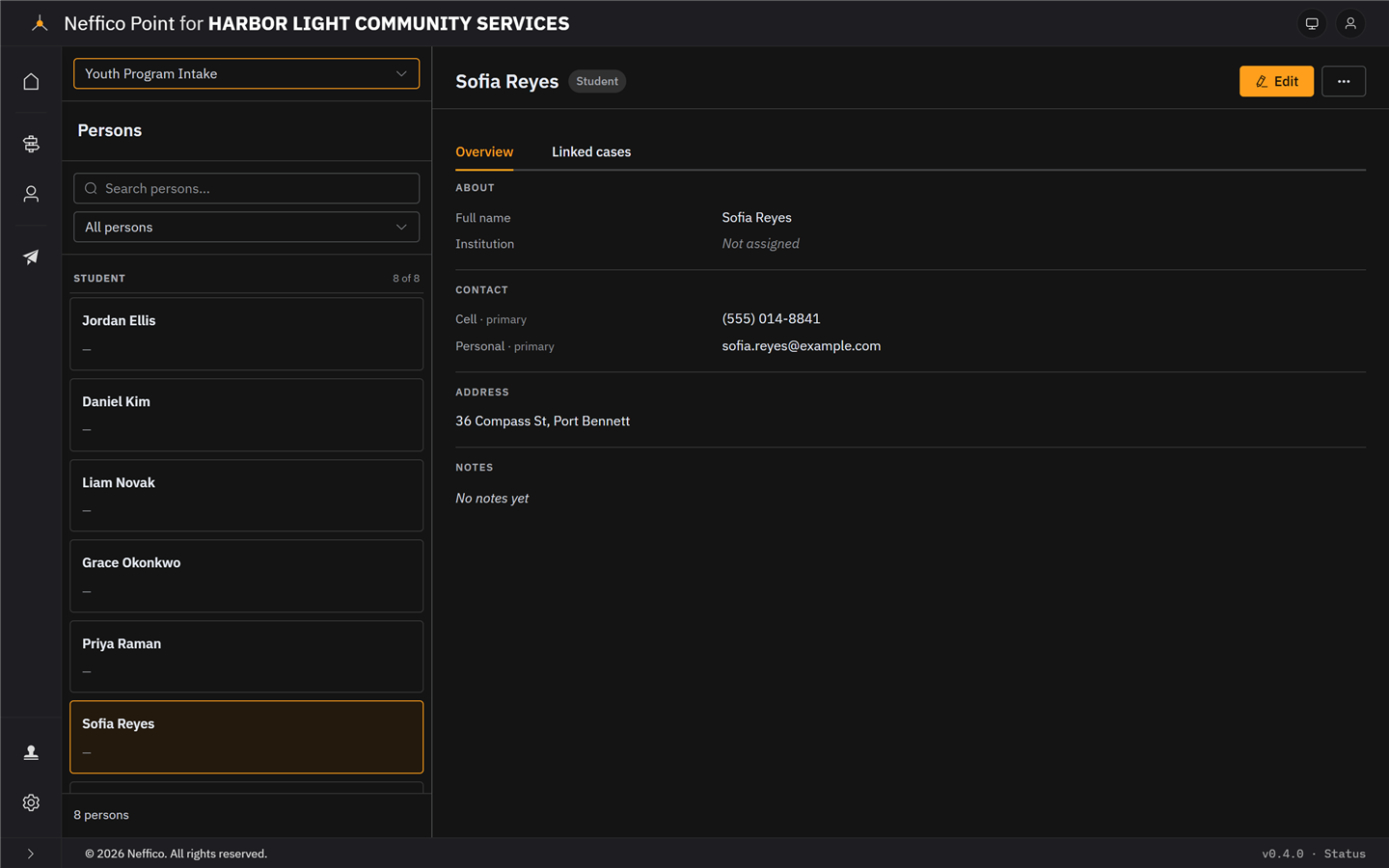Open the paper plane icon in sidebar
Screen dimensions: 1389x868
31,257
